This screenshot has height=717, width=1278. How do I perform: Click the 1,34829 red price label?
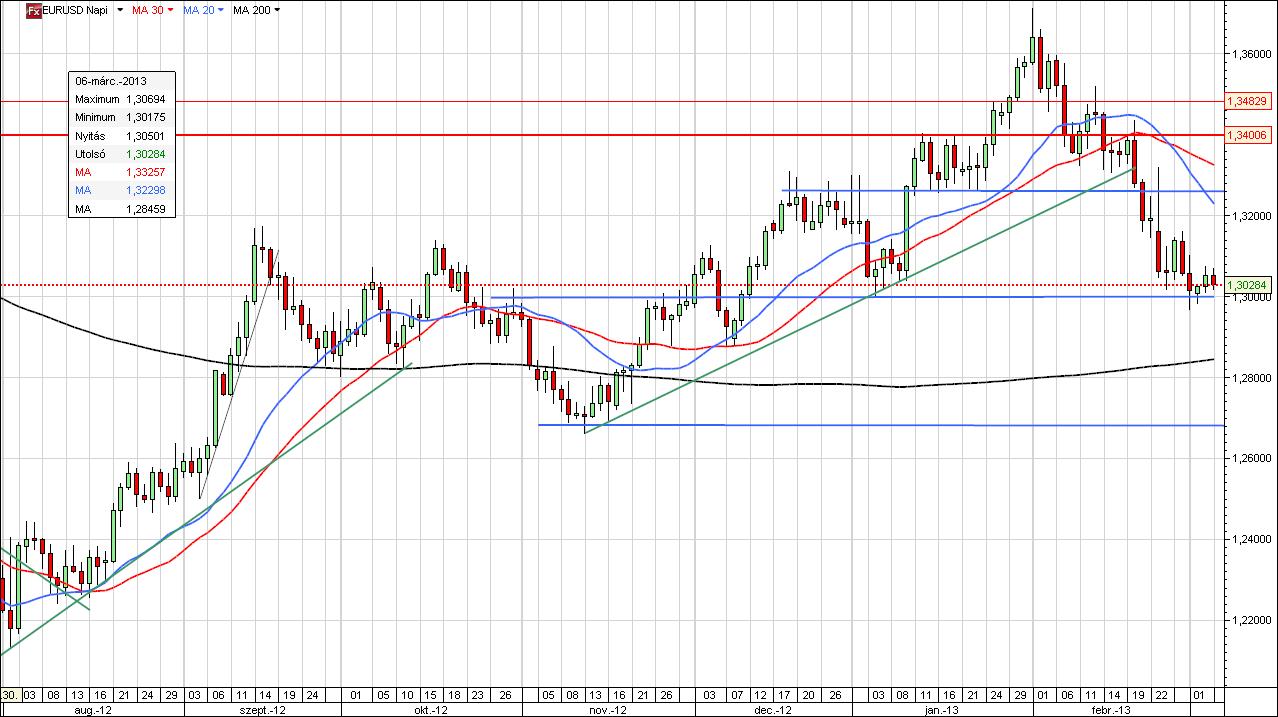1246,101
